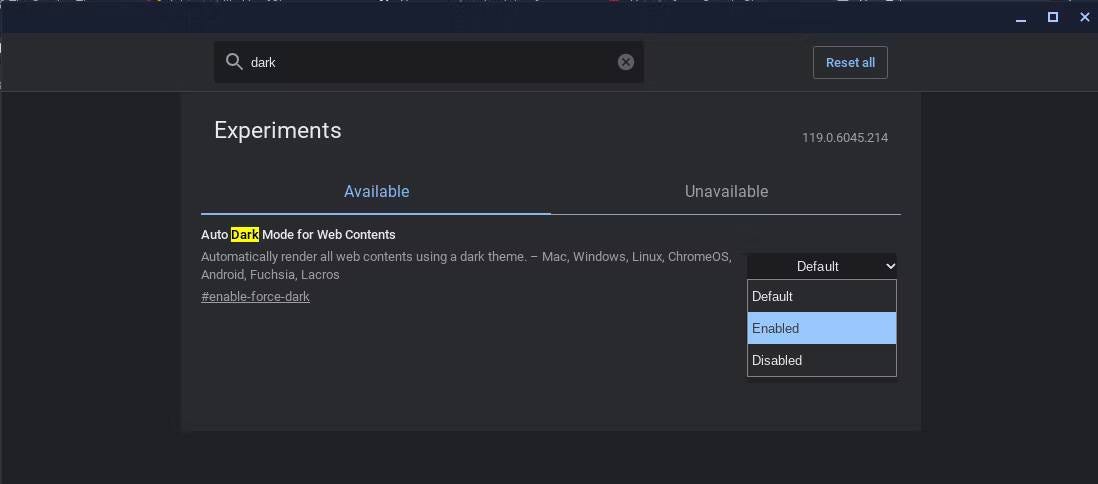Close the browser window
This screenshot has width=1098, height=484.
coord(1084,17)
